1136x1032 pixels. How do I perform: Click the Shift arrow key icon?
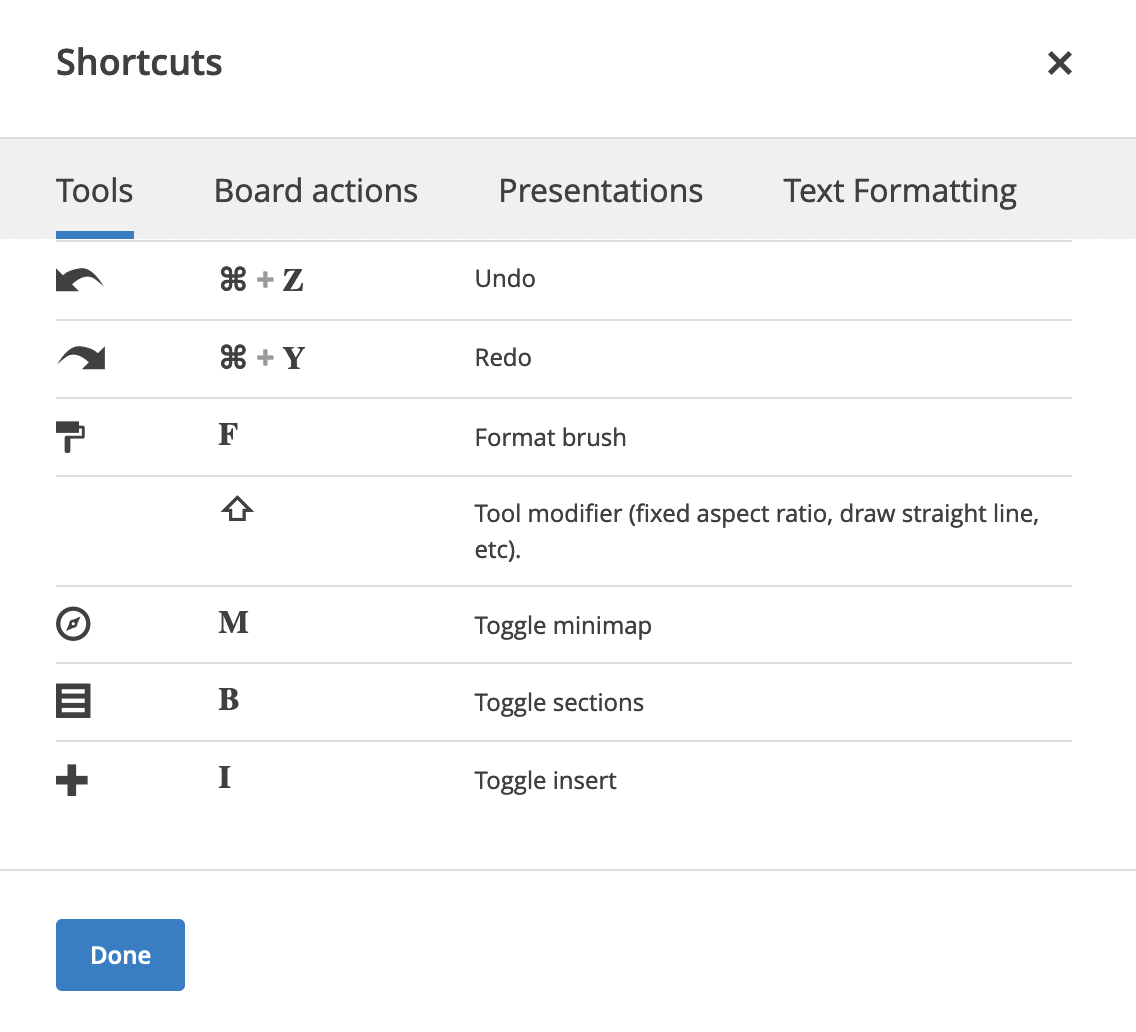click(x=237, y=509)
